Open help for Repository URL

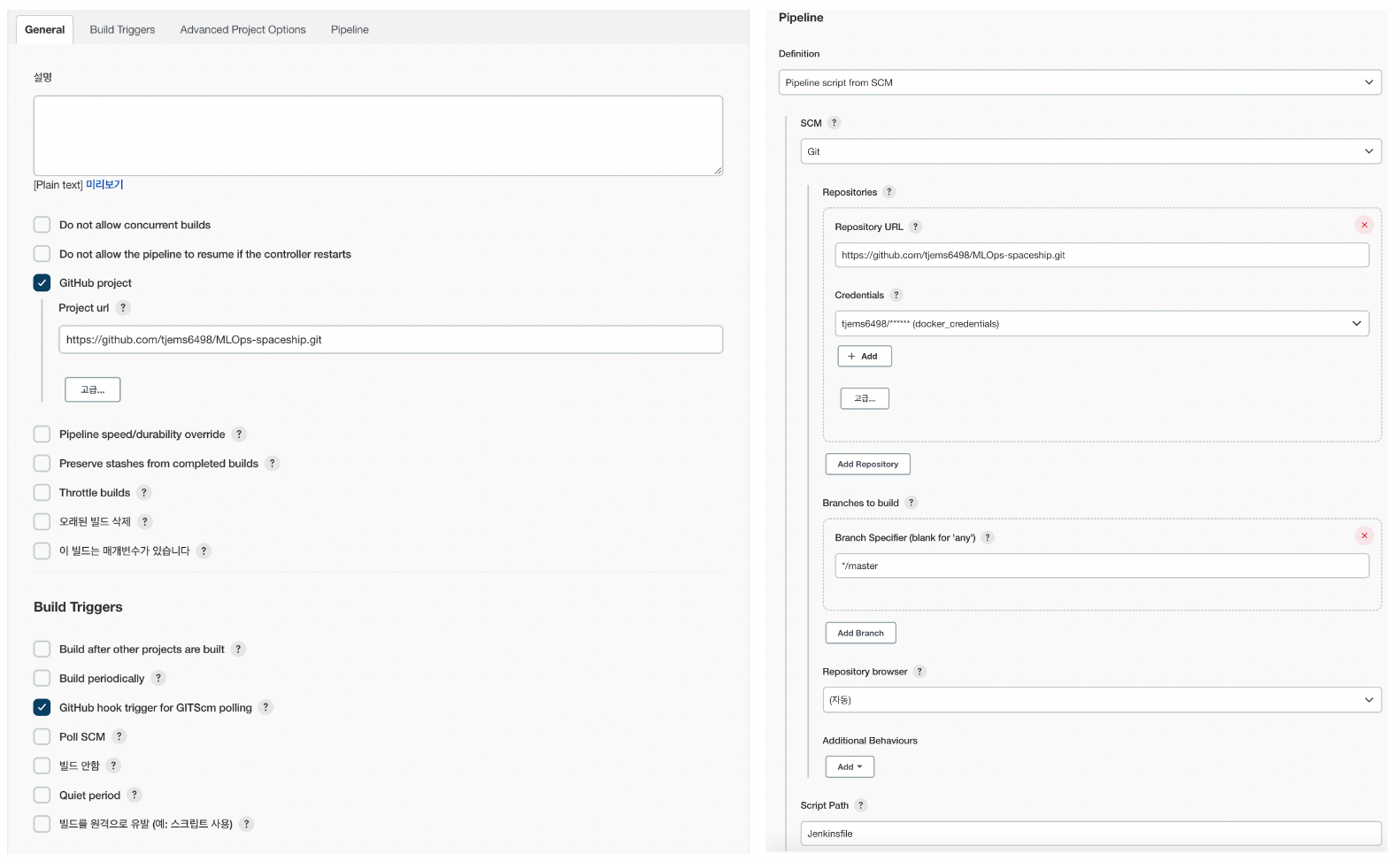tap(916, 227)
